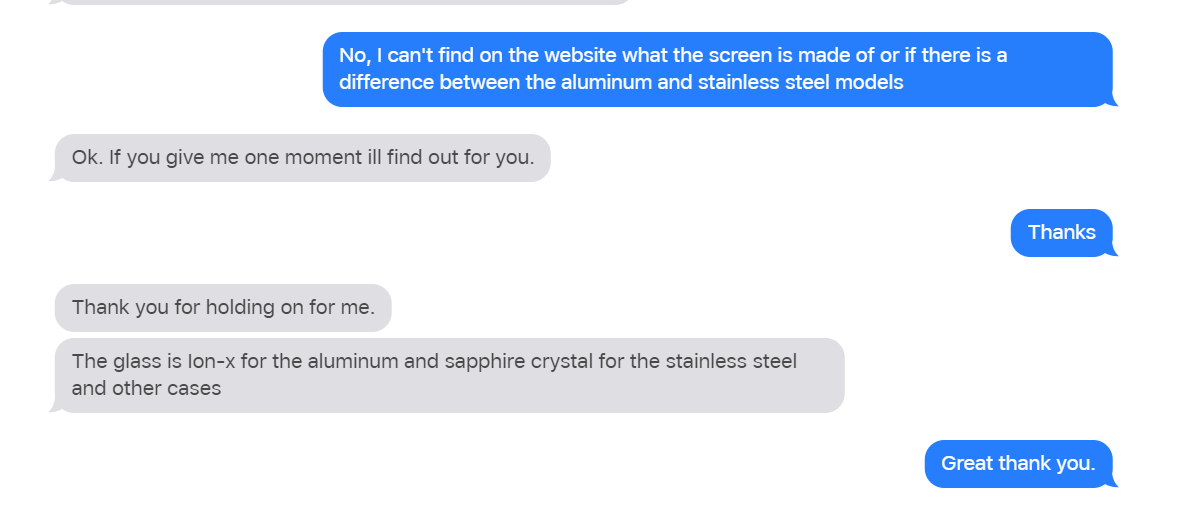The image size is (1191, 507).
Task: Click the word "Ion-x" in the reply
Action: point(211,361)
